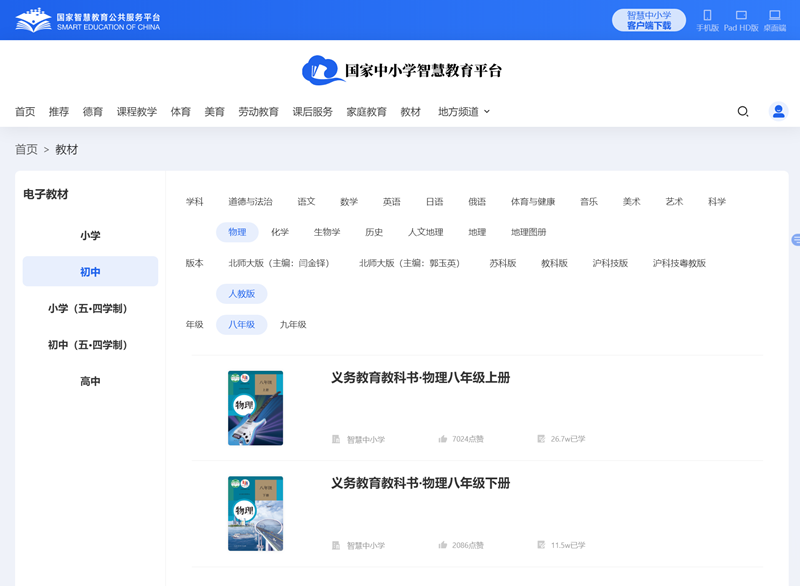Filter subject by 艺术
Screen dimensions: 800x586
point(674,202)
